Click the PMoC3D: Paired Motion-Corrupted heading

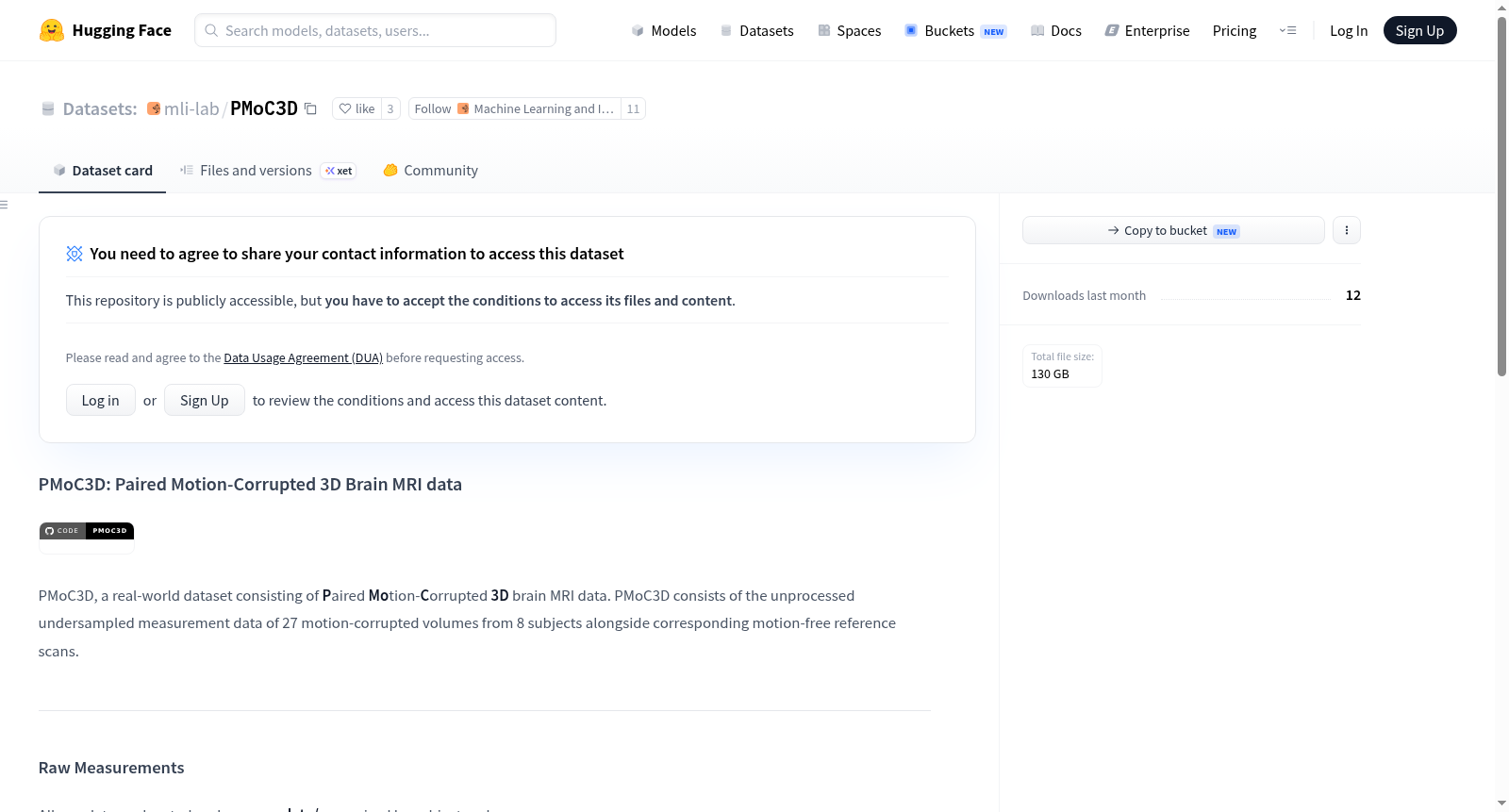pos(250,485)
